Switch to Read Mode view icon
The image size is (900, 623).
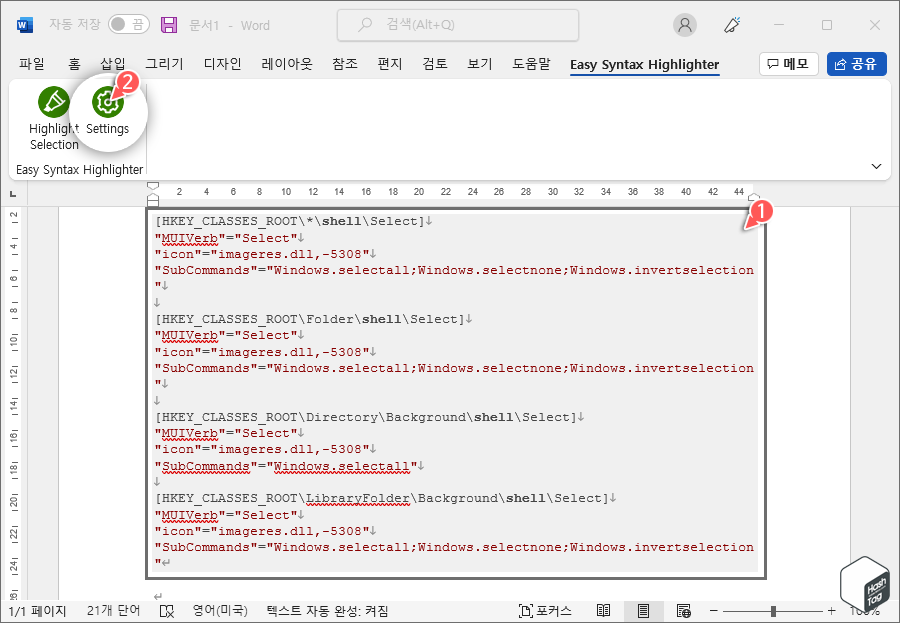603,610
